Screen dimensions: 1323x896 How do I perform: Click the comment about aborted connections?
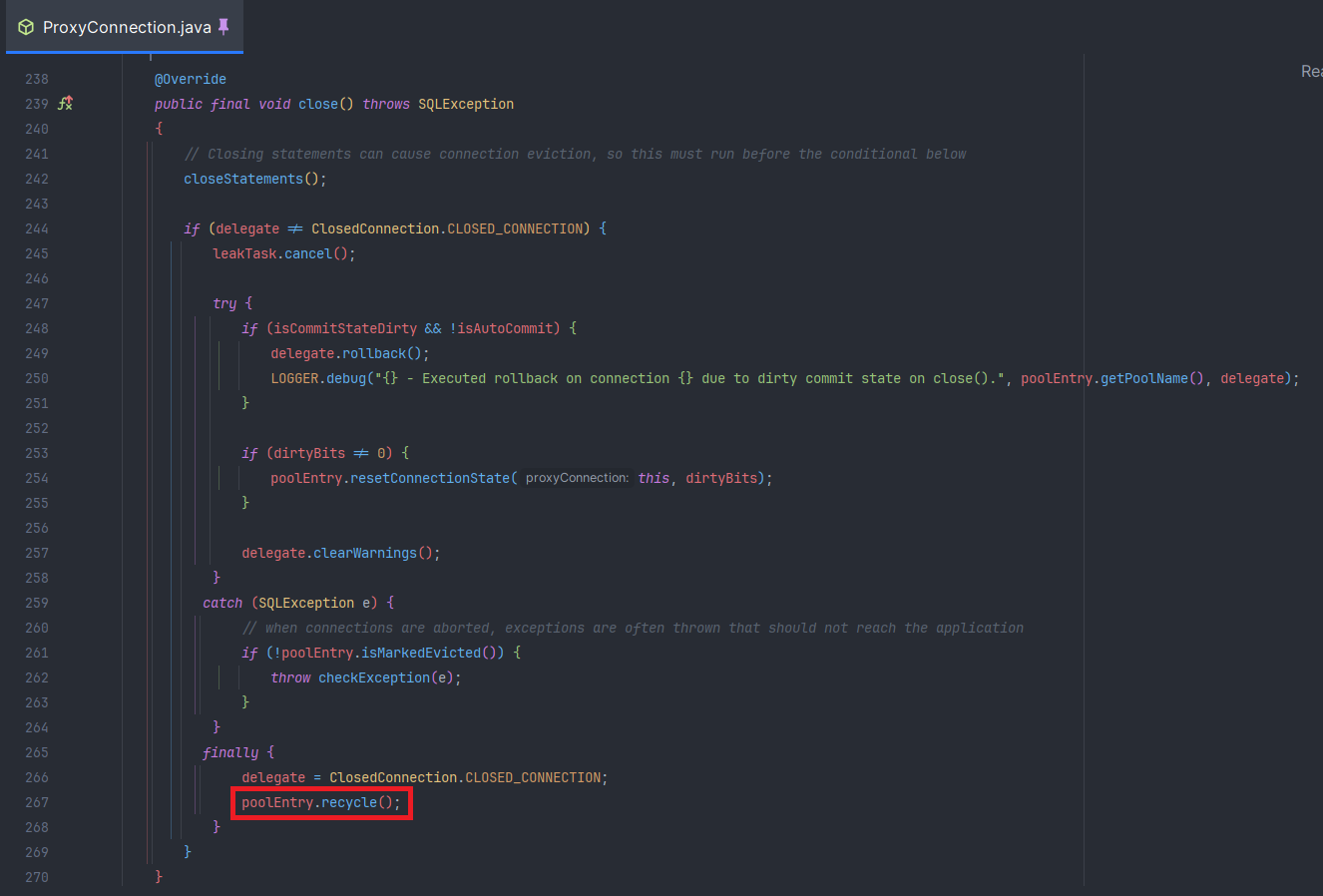point(633,628)
